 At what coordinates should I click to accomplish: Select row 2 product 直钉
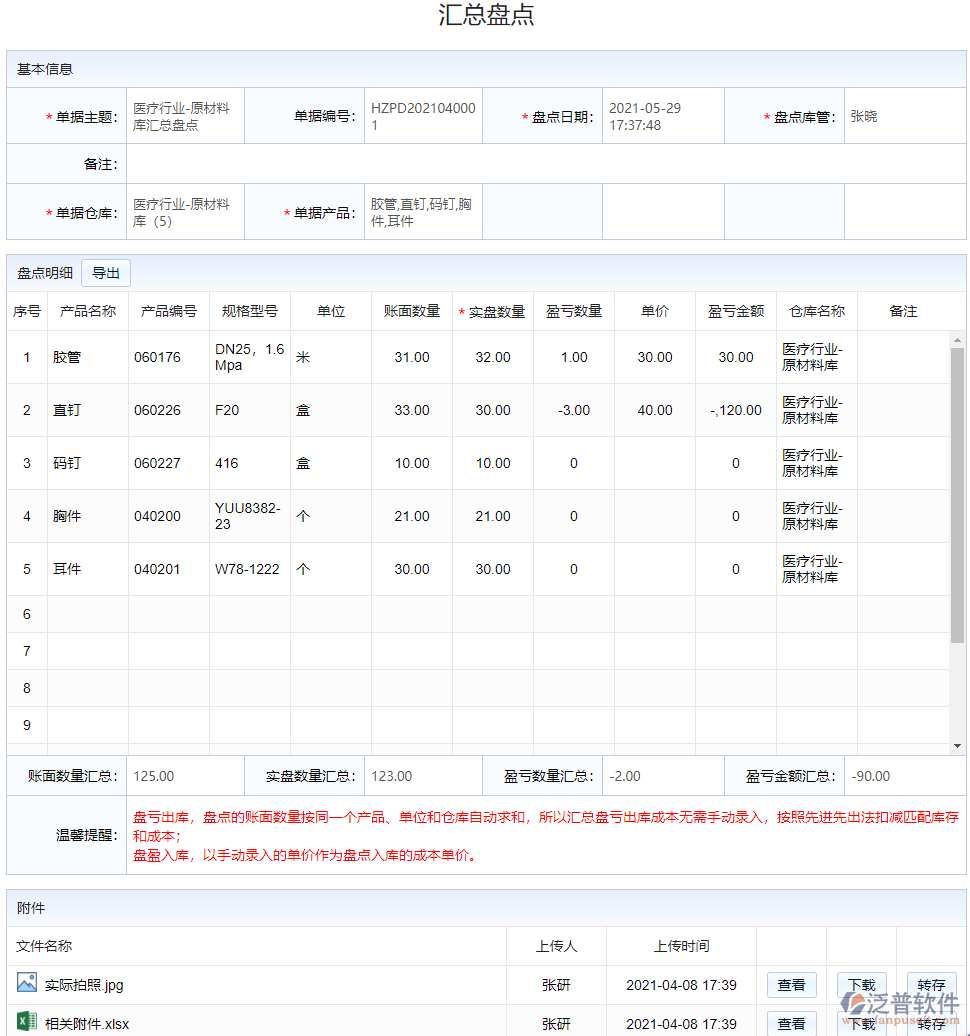click(x=67, y=410)
